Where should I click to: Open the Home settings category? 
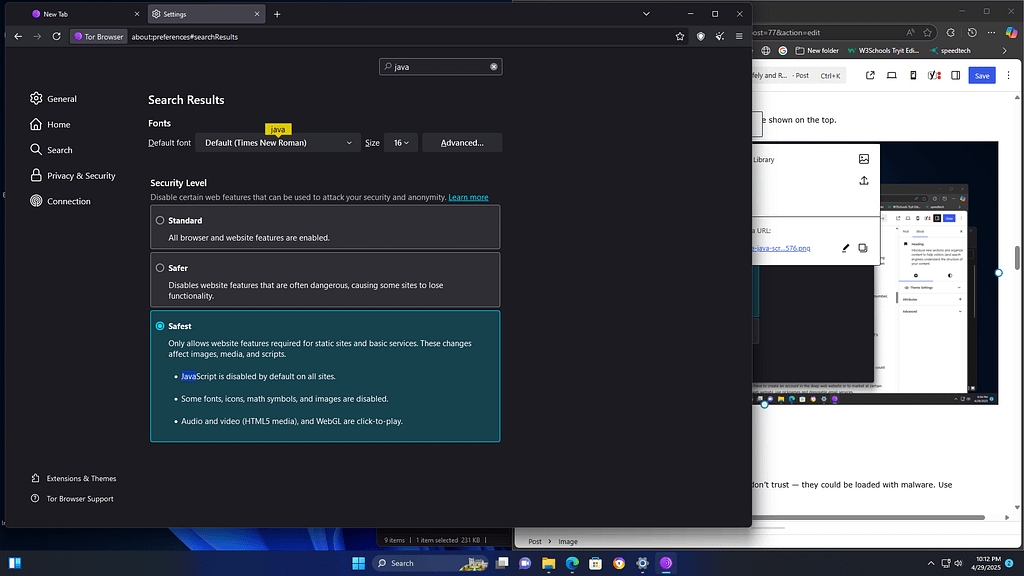[50, 124]
